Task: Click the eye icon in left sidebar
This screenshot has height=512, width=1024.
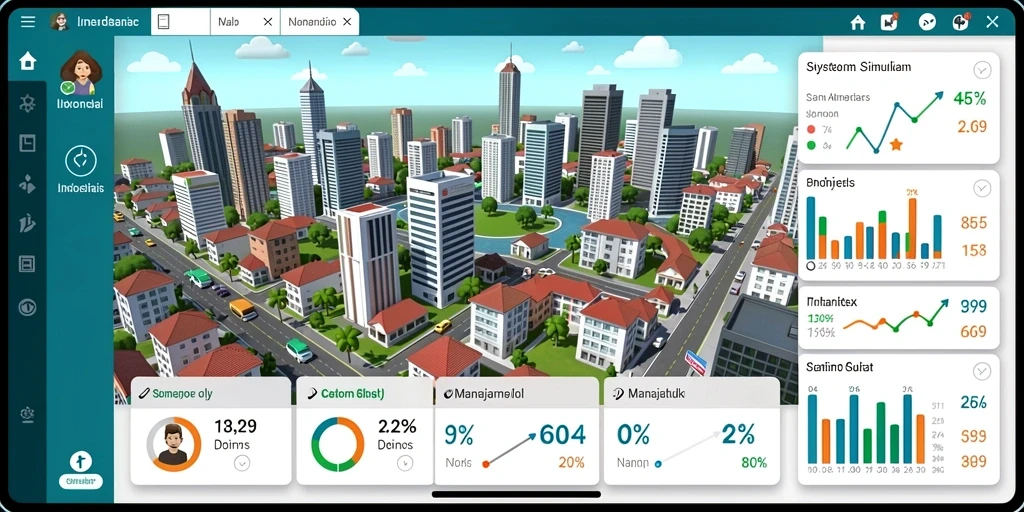Action: [27, 307]
